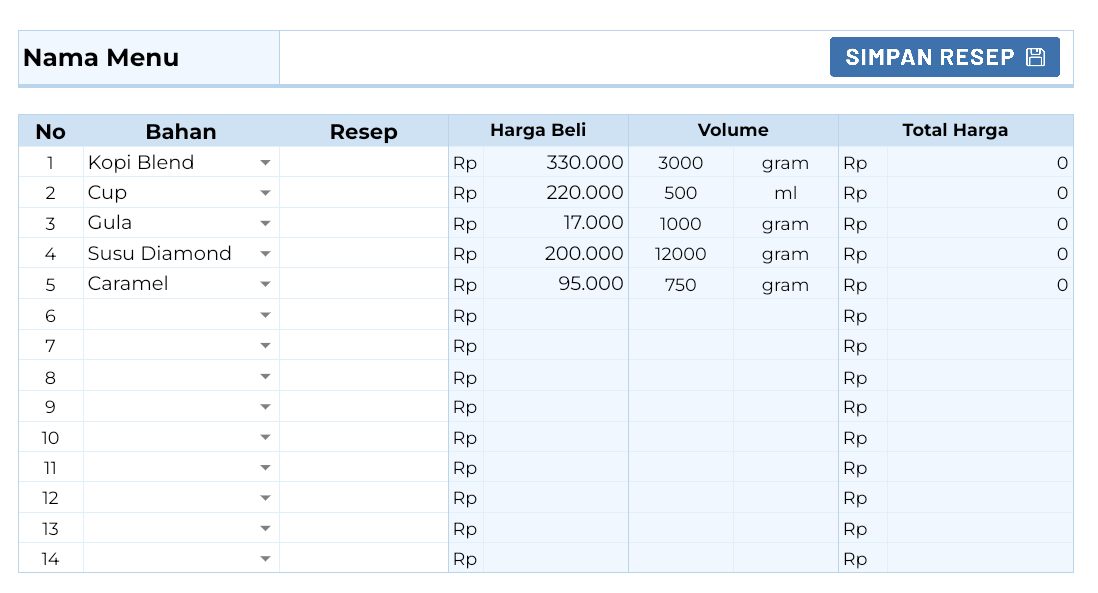Open the Gula ingredient dropdown arrow
The image size is (1098, 593).
point(265,223)
